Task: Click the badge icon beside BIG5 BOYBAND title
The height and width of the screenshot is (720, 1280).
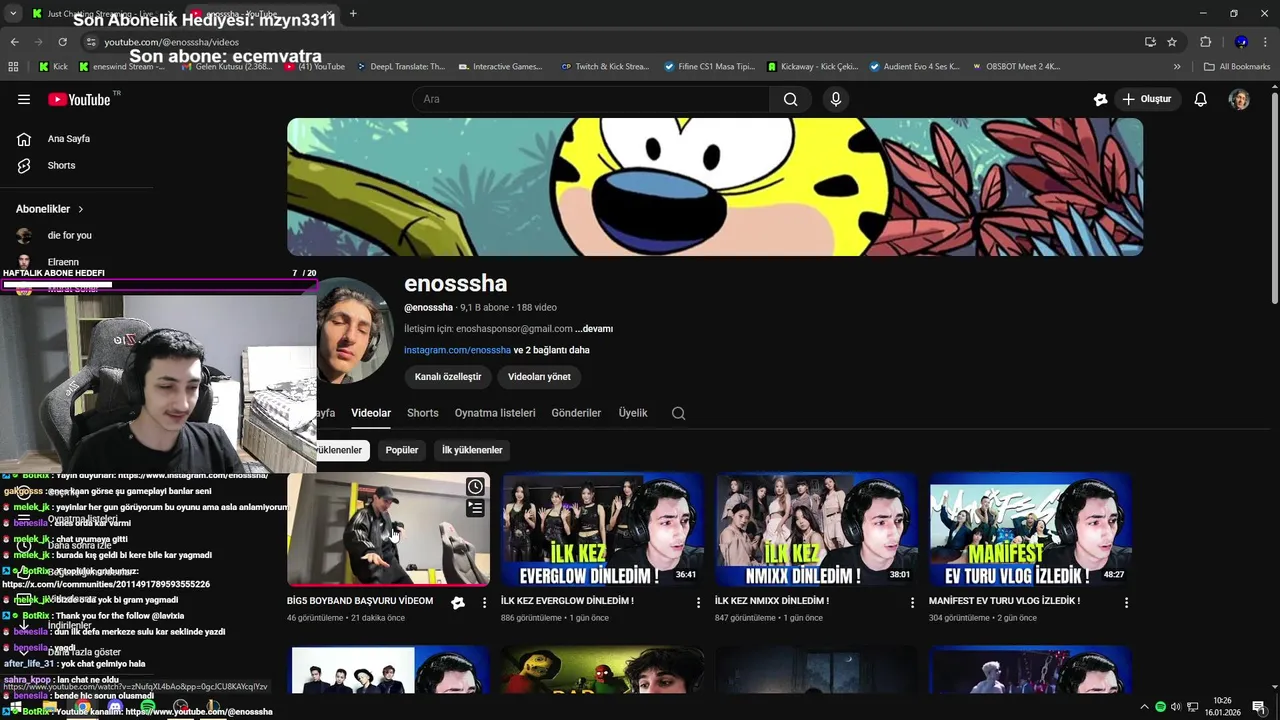Action: pyautogui.click(x=458, y=602)
